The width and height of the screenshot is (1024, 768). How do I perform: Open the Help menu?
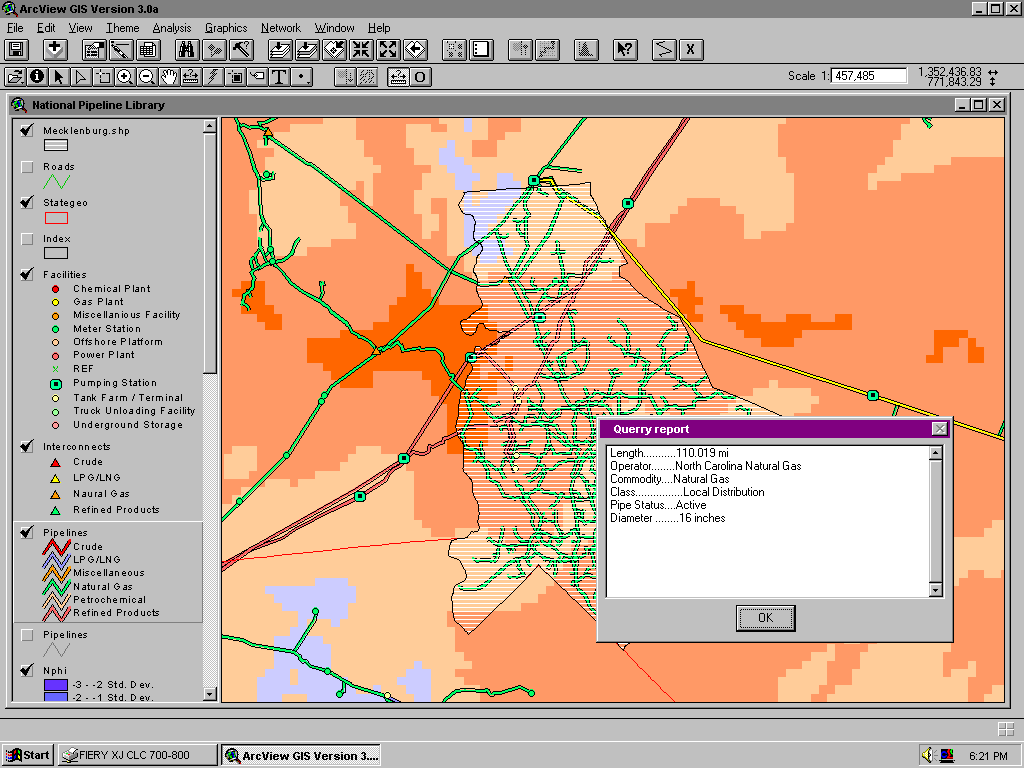click(379, 28)
